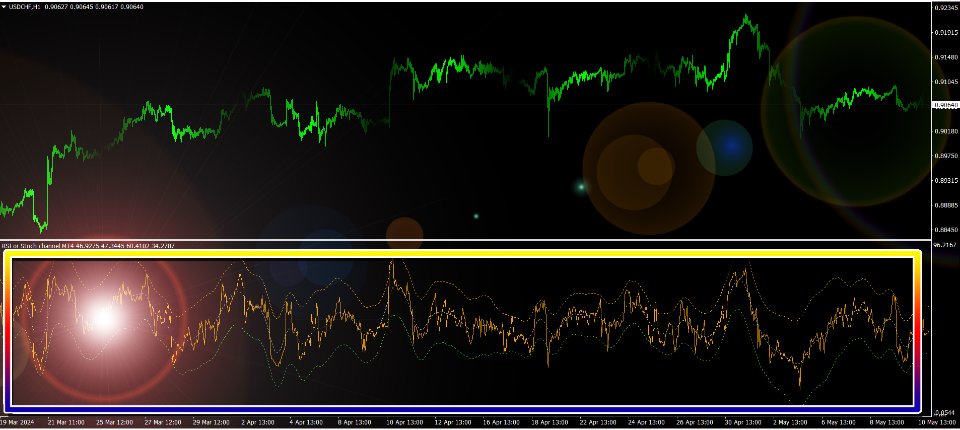Click the 0.89750 price level on the scale

tap(945, 156)
